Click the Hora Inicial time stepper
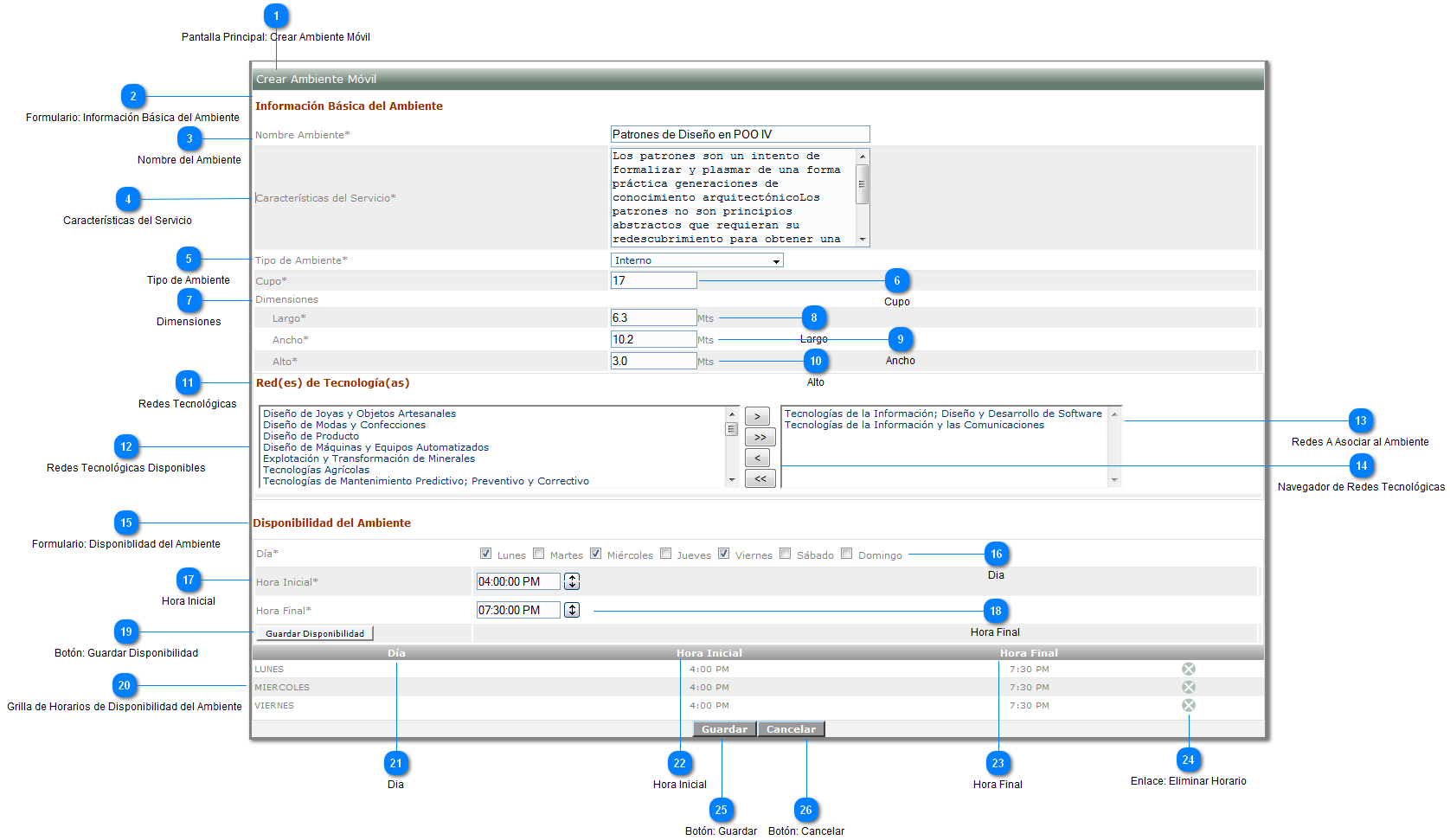Screen dimensions: 1450x840 (x=572, y=581)
